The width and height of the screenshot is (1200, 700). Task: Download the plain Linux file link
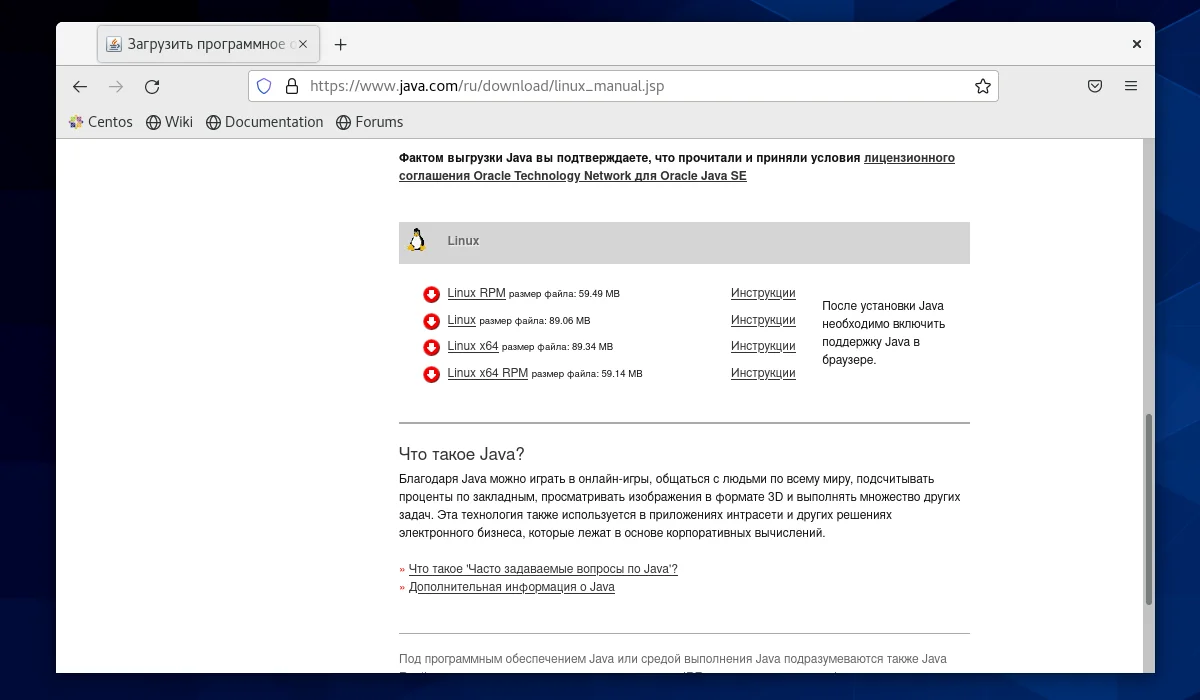pyautogui.click(x=461, y=320)
